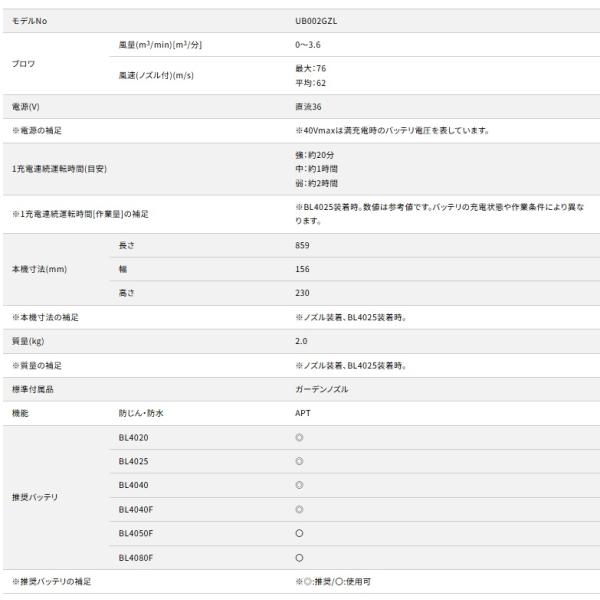600x600 pixels.
Task: Select the 風量 airflow value 0～3.6
Action: click(307, 44)
